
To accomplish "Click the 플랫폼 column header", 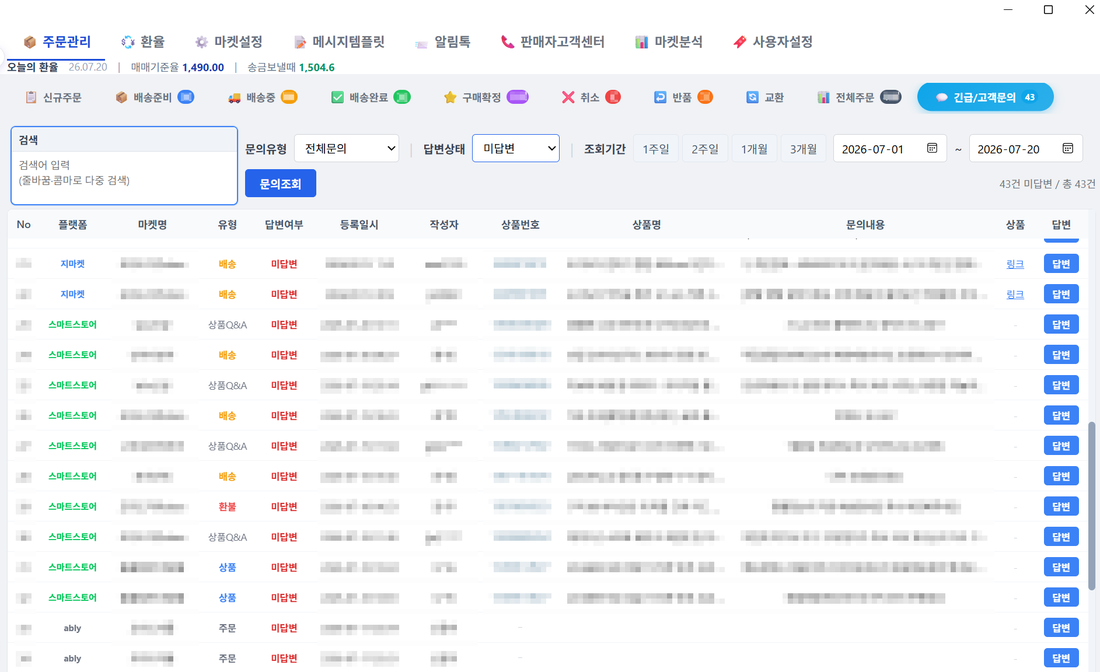I will pos(72,224).
